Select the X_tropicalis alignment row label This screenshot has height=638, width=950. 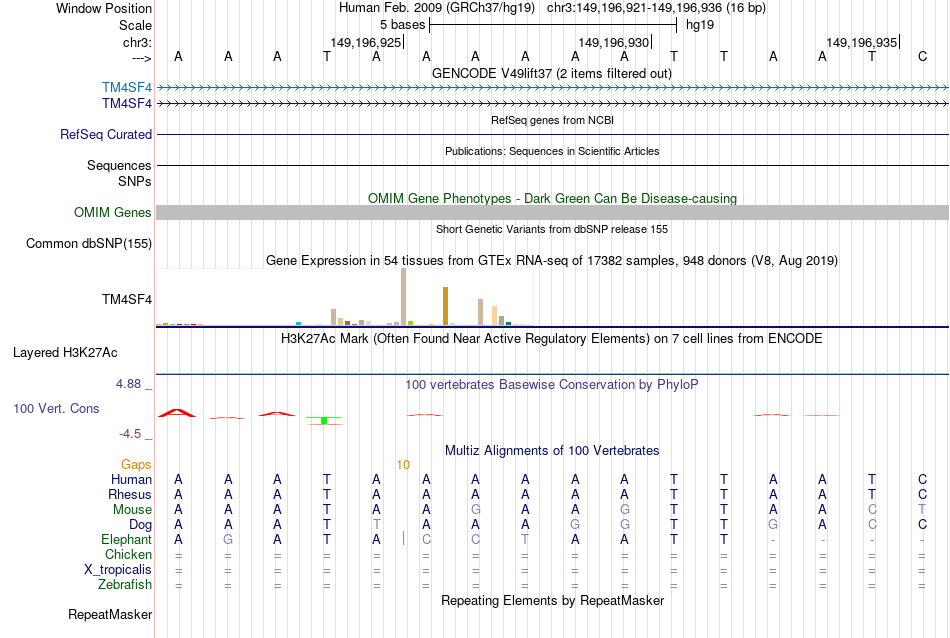point(118,570)
